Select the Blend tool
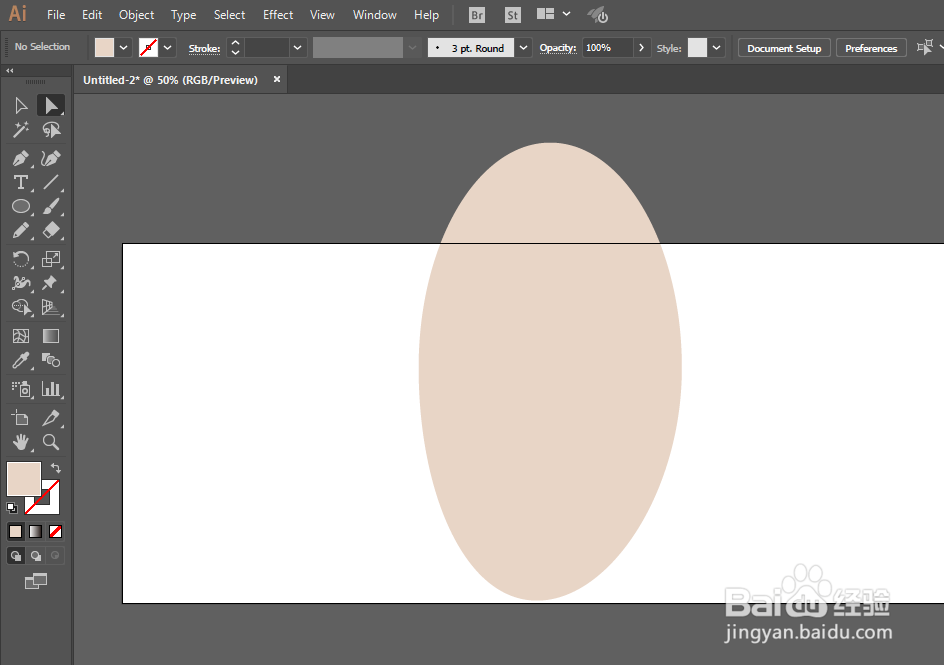944x665 pixels. (51, 360)
